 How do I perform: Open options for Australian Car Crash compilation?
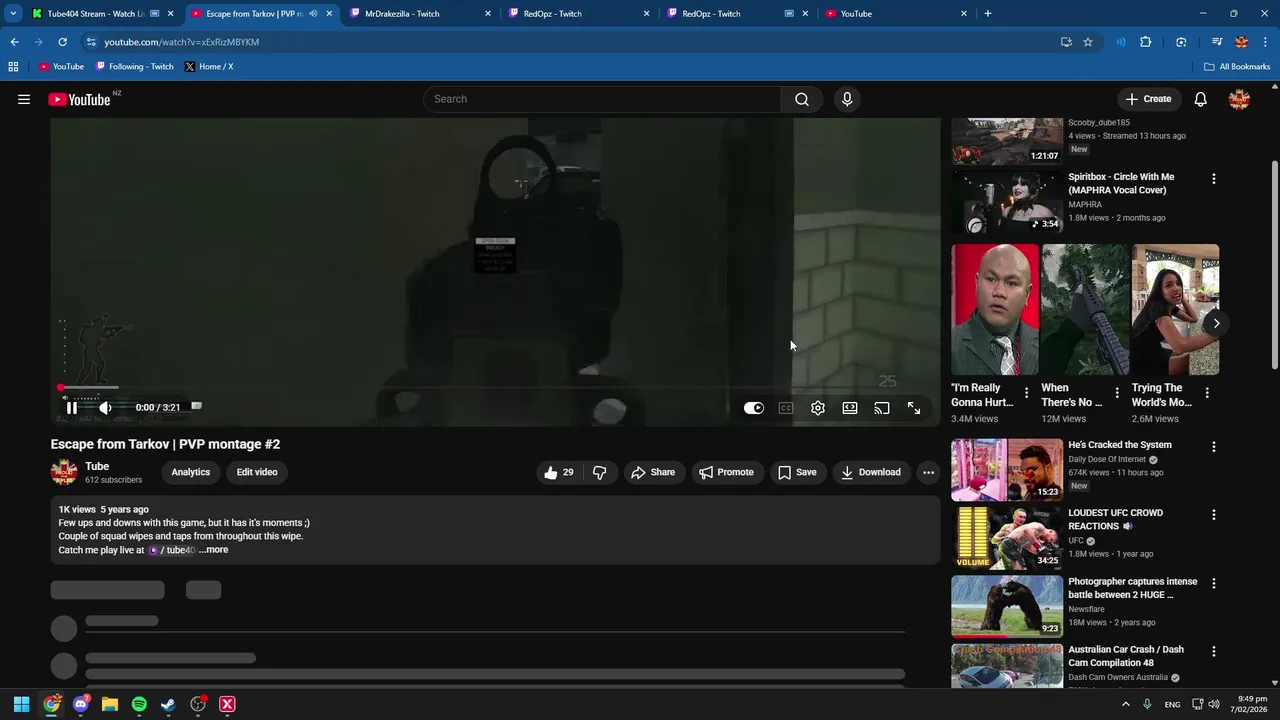pyautogui.click(x=1214, y=651)
